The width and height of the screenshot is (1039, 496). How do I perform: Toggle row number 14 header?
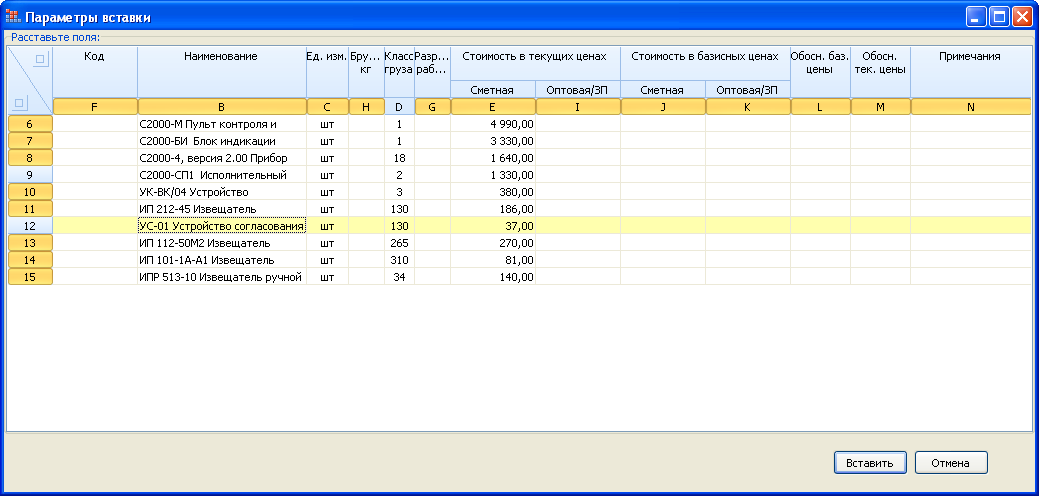30,260
